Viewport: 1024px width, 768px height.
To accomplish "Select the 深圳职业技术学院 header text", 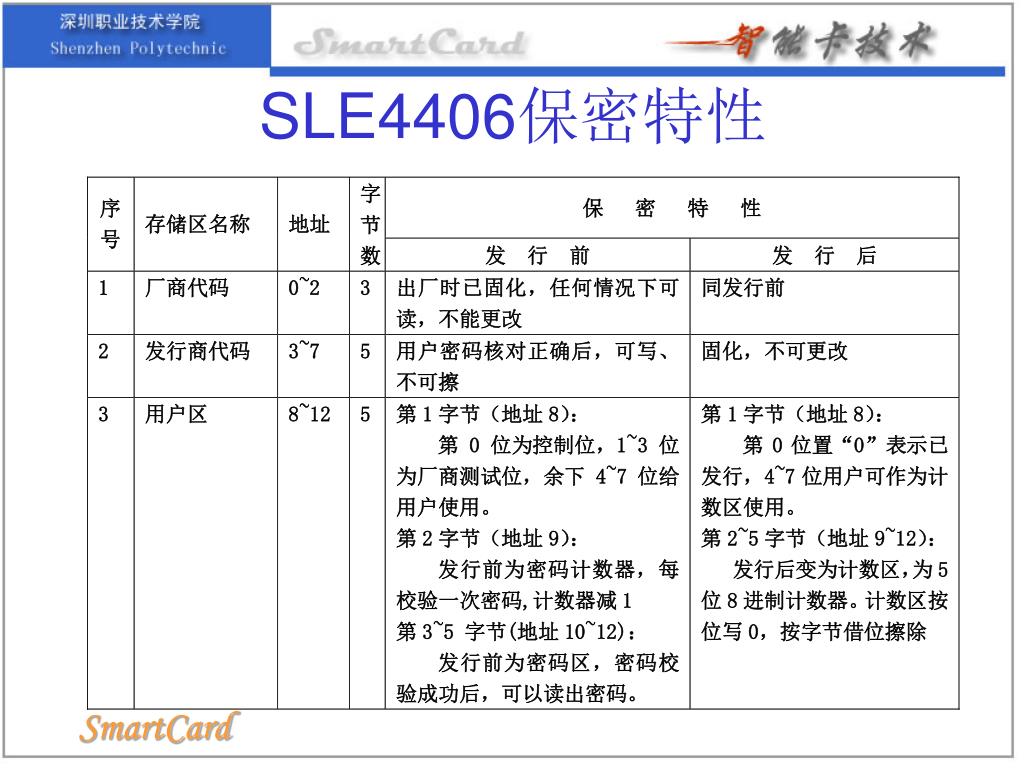I will (x=130, y=22).
